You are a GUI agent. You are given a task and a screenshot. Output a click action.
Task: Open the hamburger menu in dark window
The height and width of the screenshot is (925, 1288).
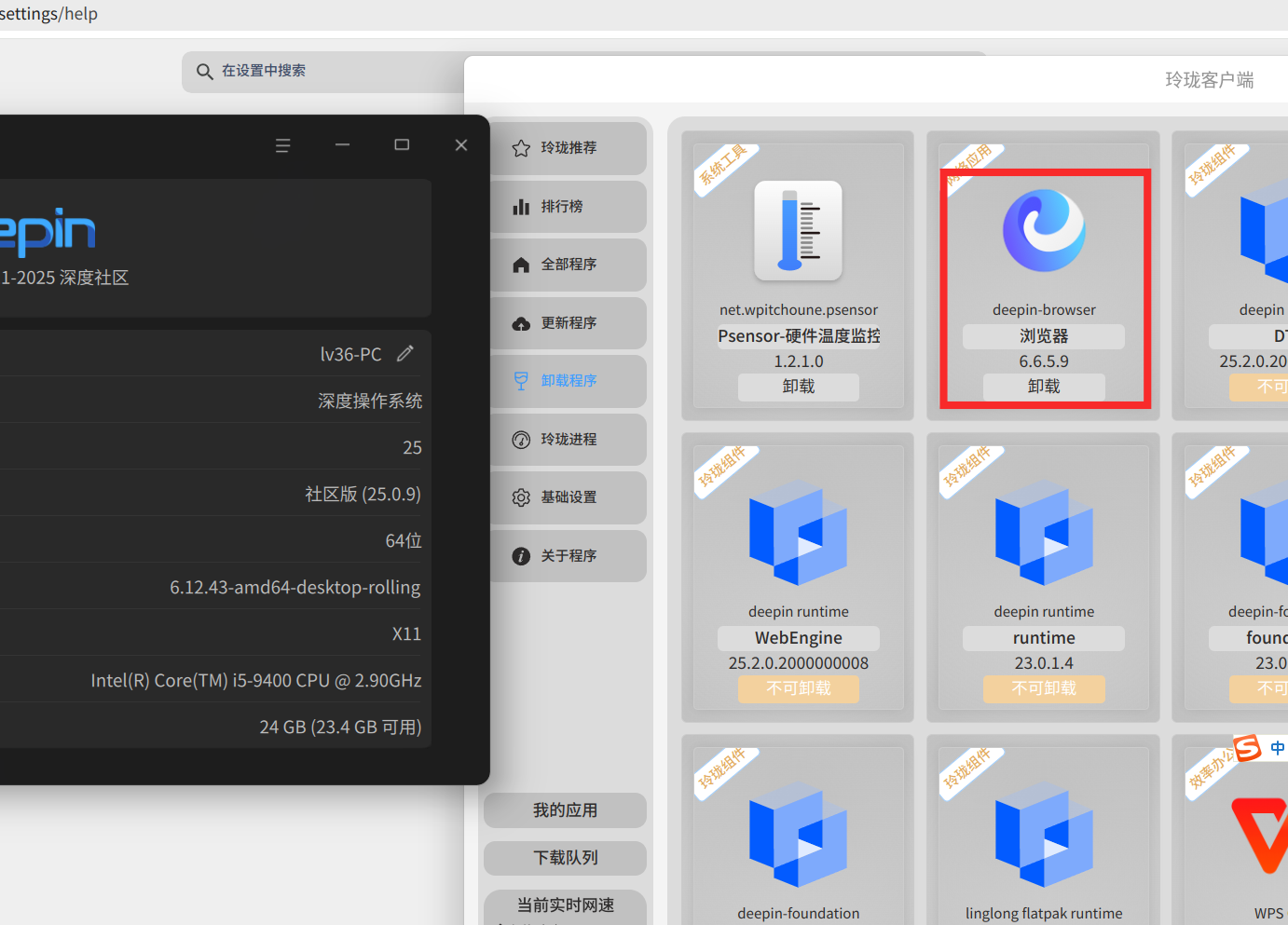click(x=283, y=145)
